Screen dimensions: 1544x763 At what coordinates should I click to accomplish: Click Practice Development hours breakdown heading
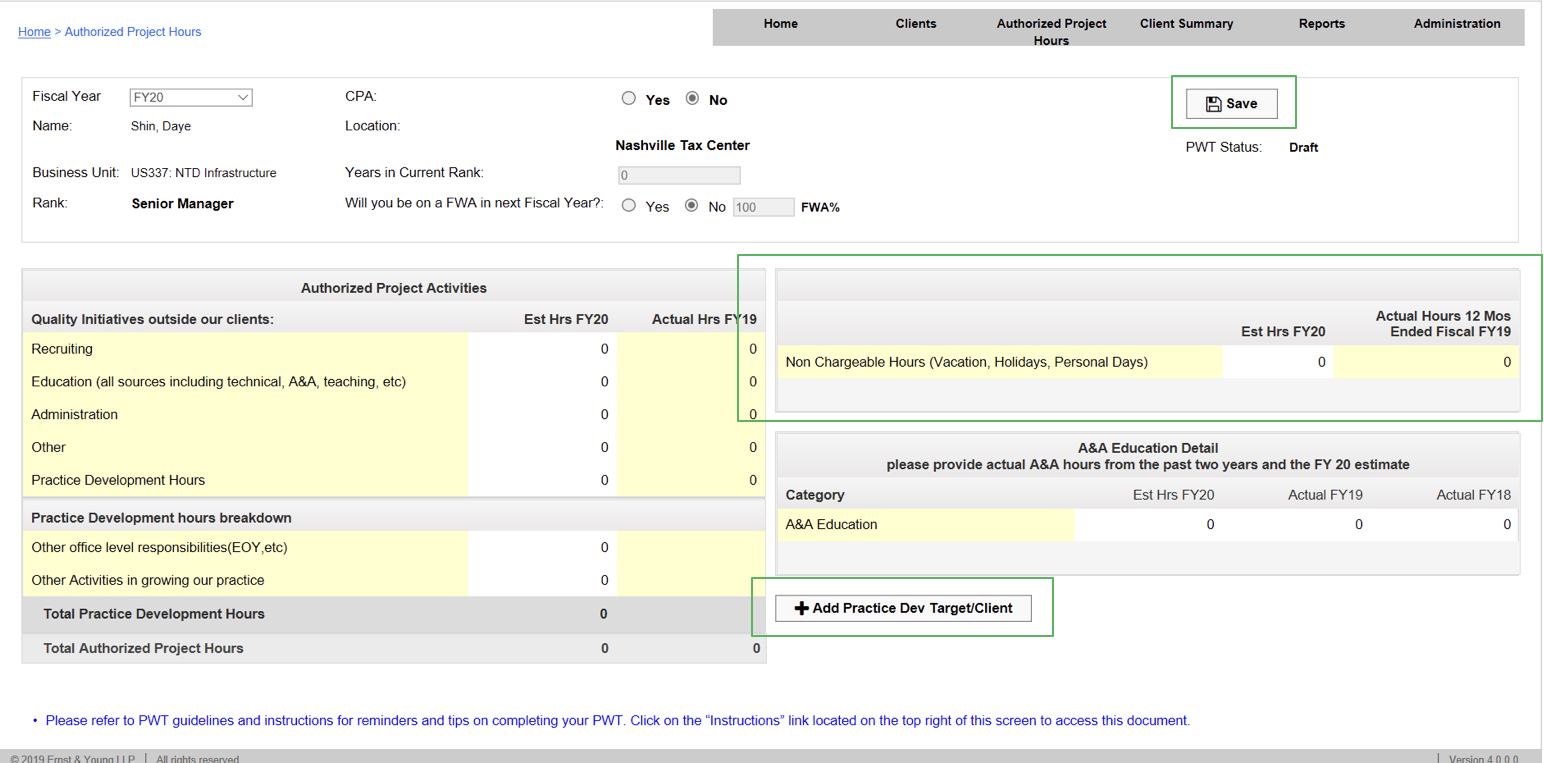(161, 518)
